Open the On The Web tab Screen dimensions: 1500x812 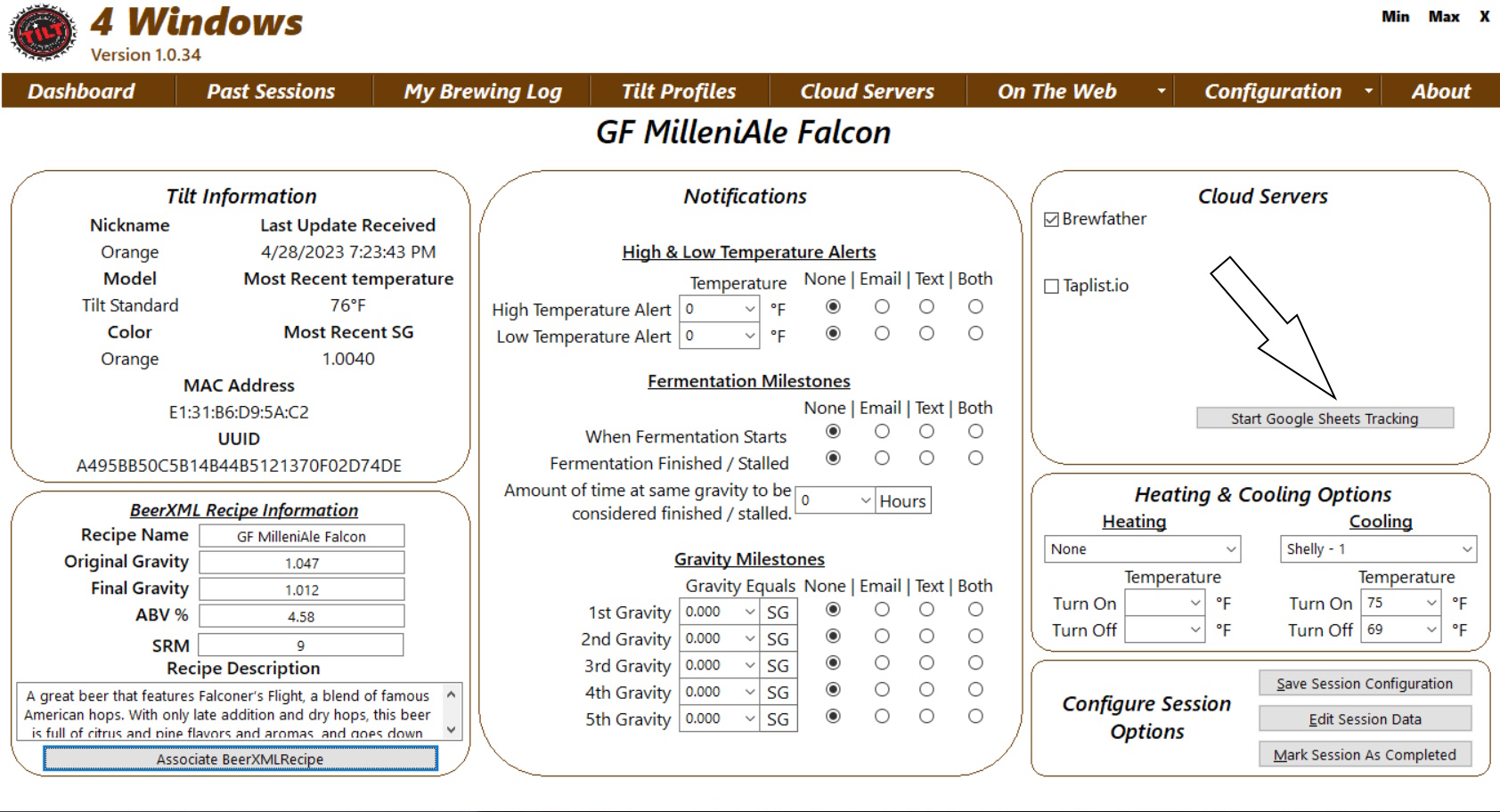[x=1056, y=91]
